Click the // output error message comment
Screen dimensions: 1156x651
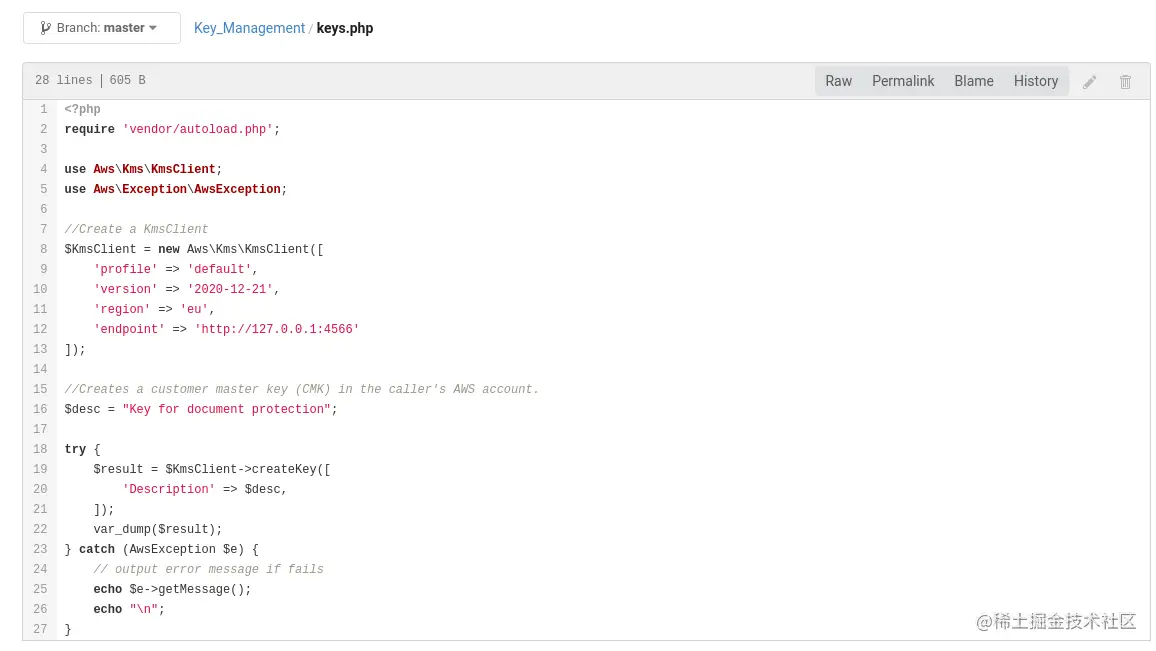click(x=208, y=569)
